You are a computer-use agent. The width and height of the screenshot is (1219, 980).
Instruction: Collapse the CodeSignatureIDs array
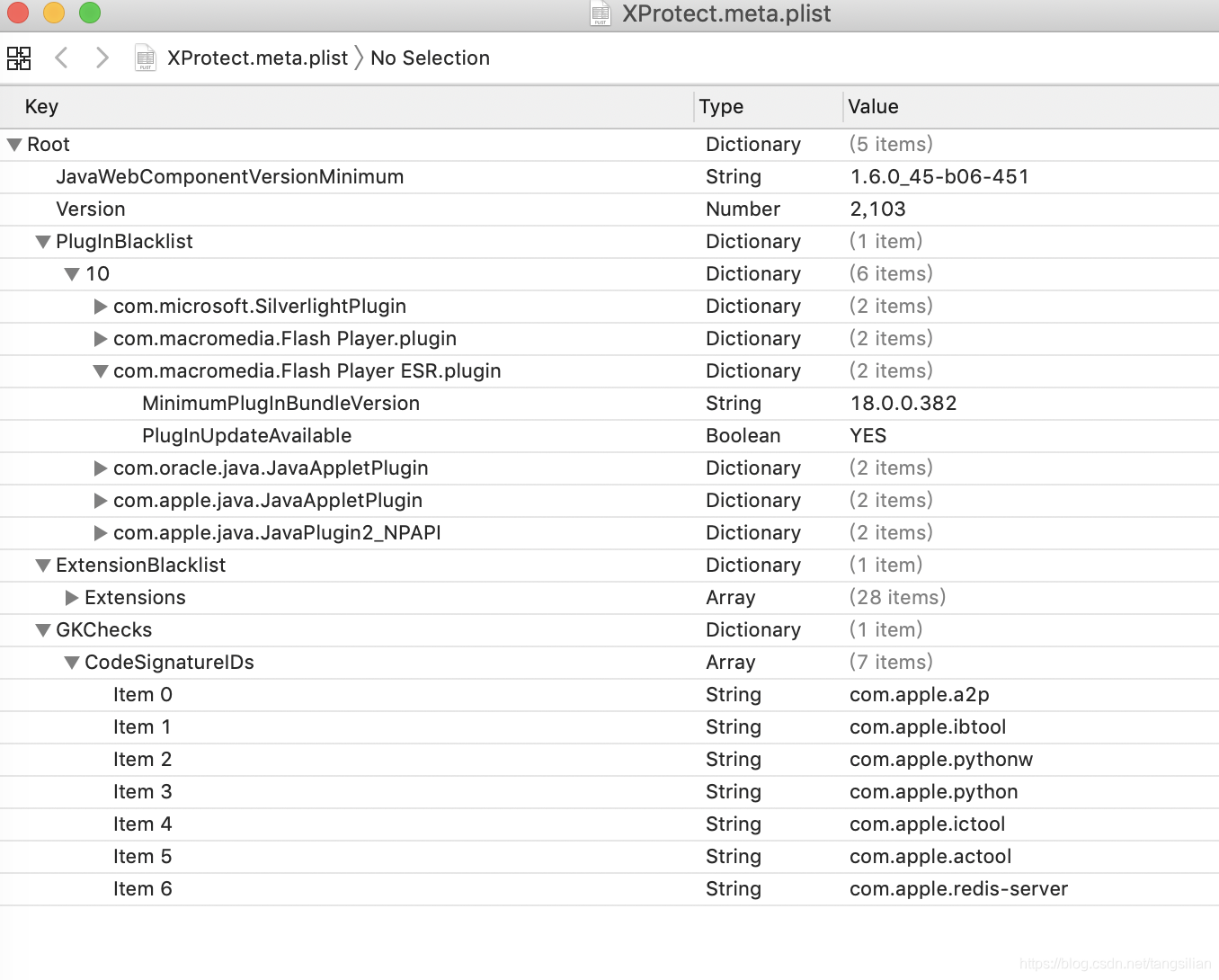72,663
